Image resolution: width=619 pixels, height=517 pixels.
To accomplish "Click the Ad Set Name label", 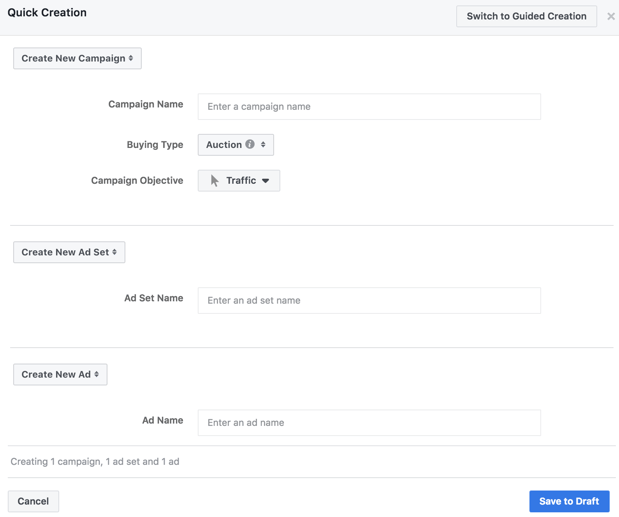I will click(x=154, y=298).
